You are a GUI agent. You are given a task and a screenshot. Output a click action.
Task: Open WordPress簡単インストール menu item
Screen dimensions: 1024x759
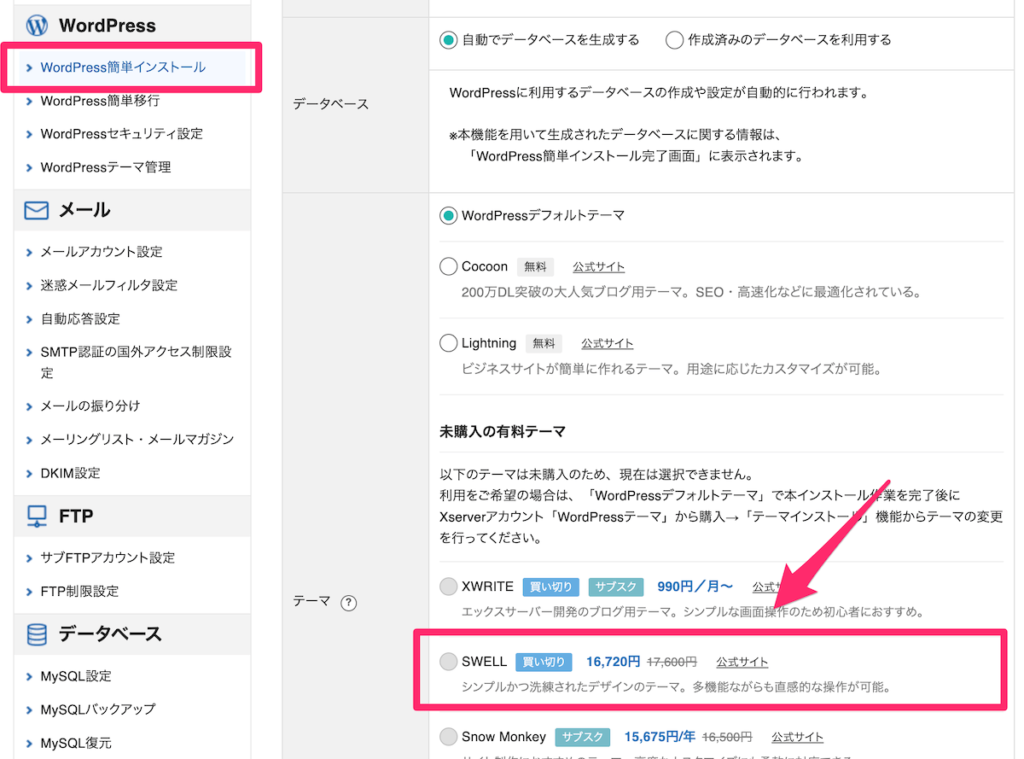point(122,68)
